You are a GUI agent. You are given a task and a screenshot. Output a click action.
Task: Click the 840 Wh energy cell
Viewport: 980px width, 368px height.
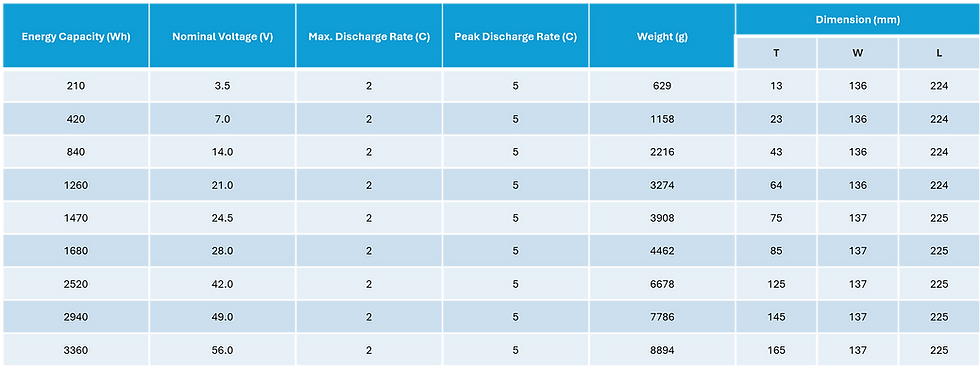pos(76,152)
